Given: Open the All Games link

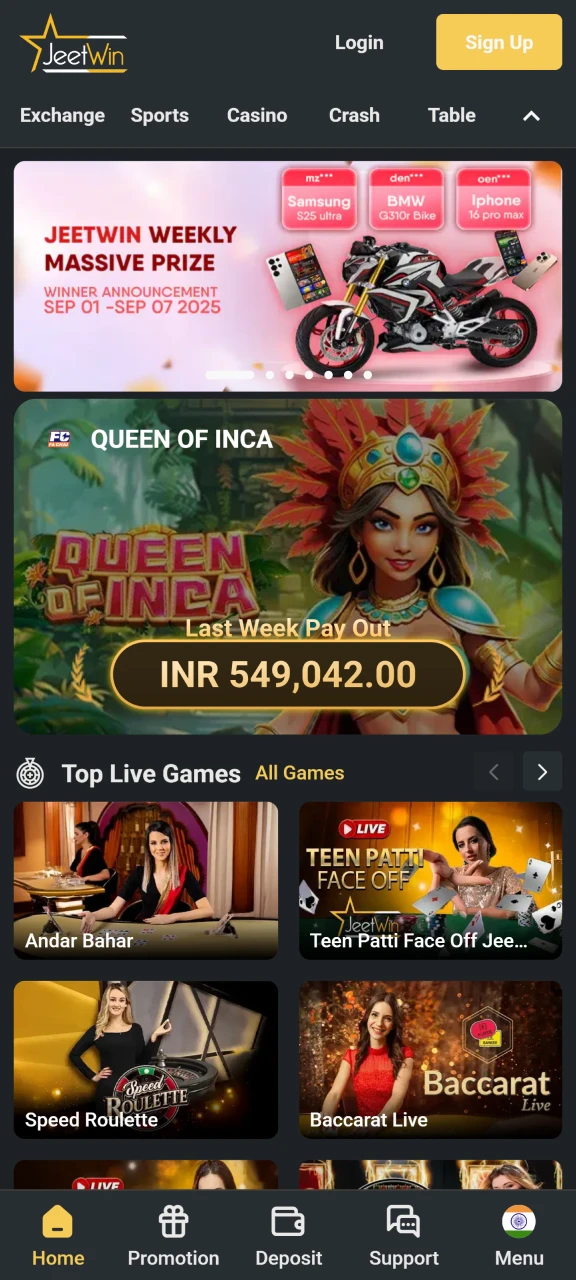Looking at the screenshot, I should (x=300, y=773).
